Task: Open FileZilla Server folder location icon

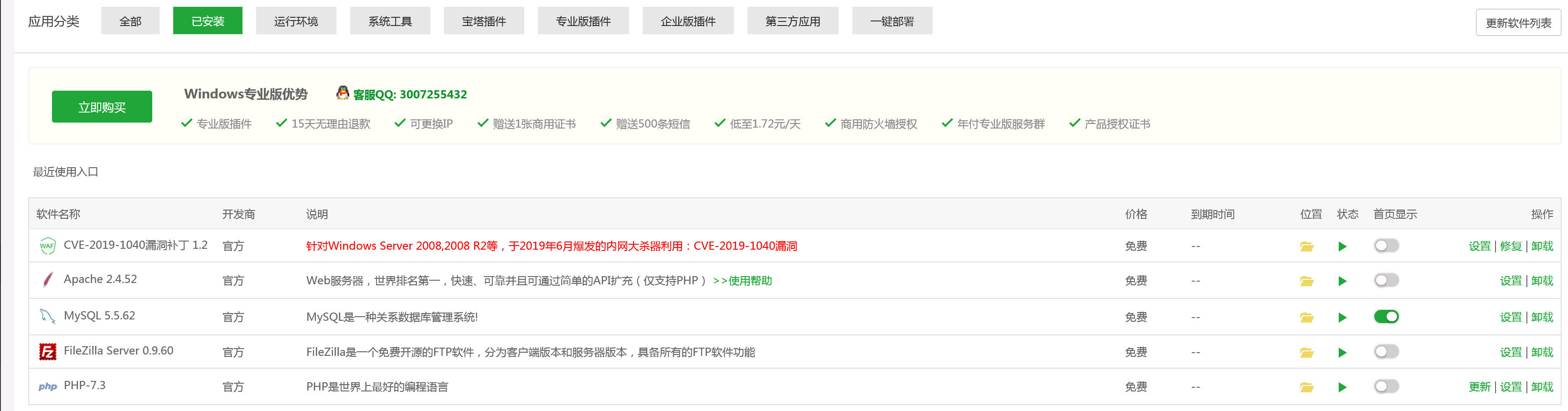Action: [x=1306, y=353]
